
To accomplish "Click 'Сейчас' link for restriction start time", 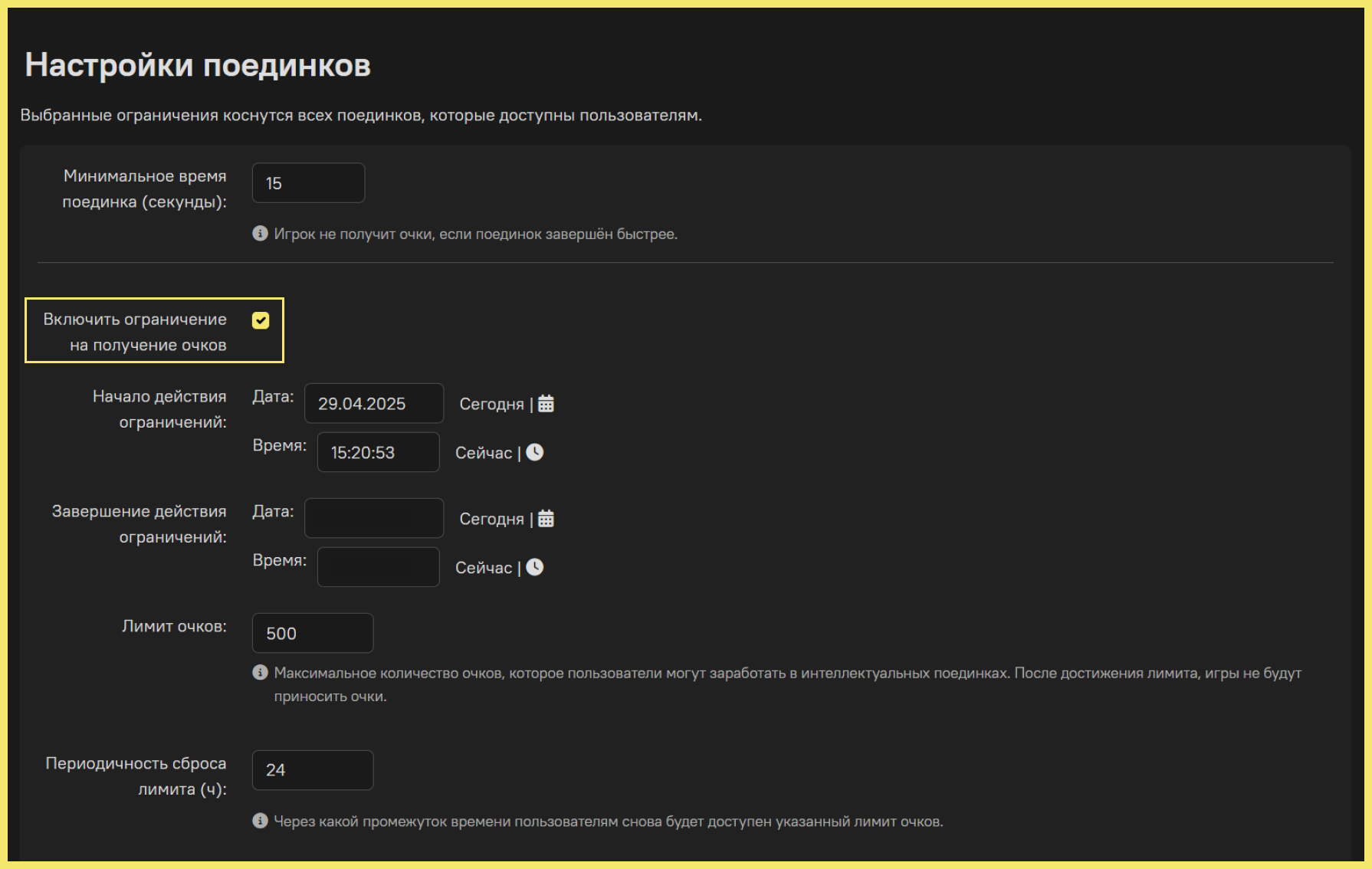I will point(484,453).
